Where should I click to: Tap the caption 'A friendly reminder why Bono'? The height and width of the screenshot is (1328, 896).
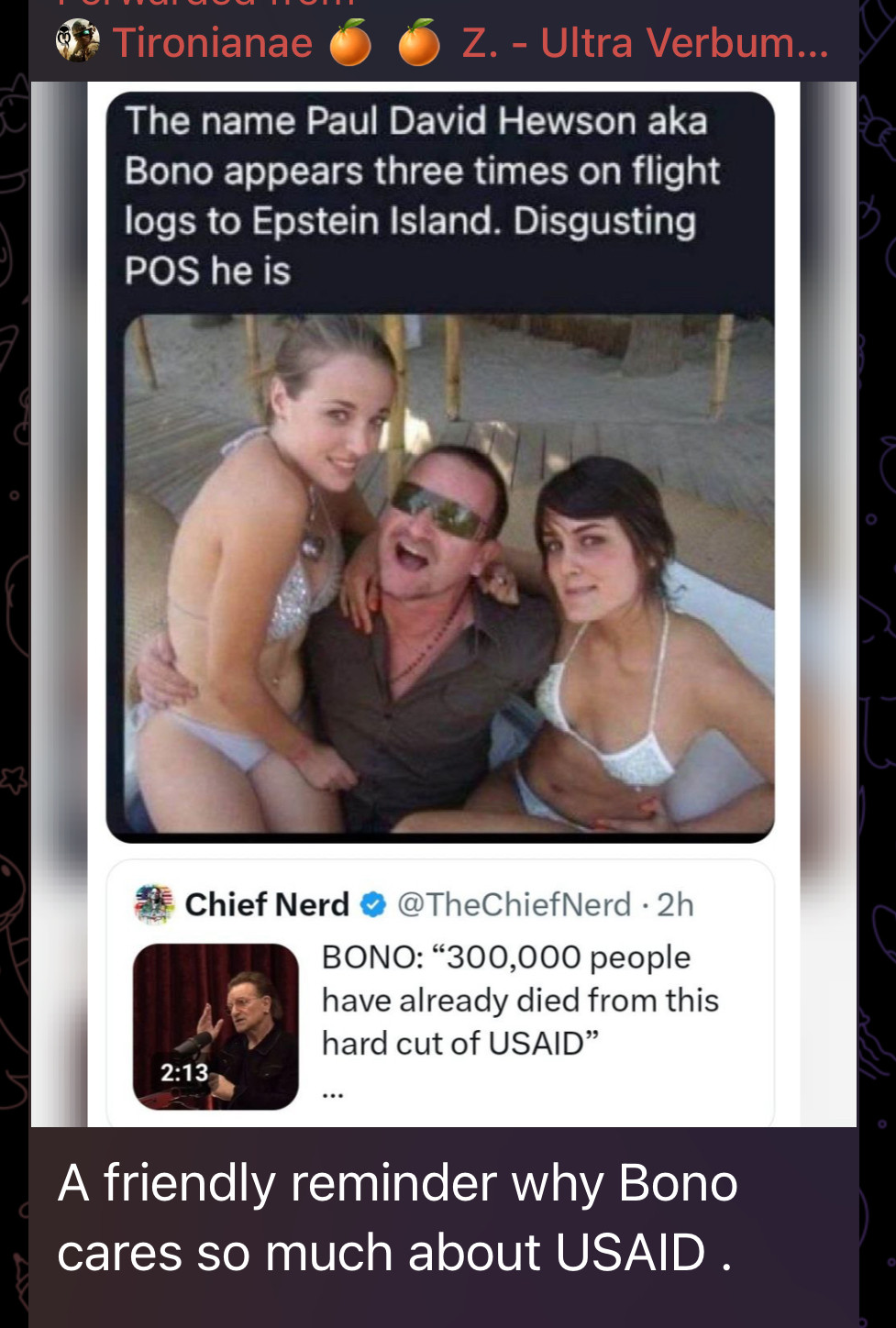(398, 1182)
